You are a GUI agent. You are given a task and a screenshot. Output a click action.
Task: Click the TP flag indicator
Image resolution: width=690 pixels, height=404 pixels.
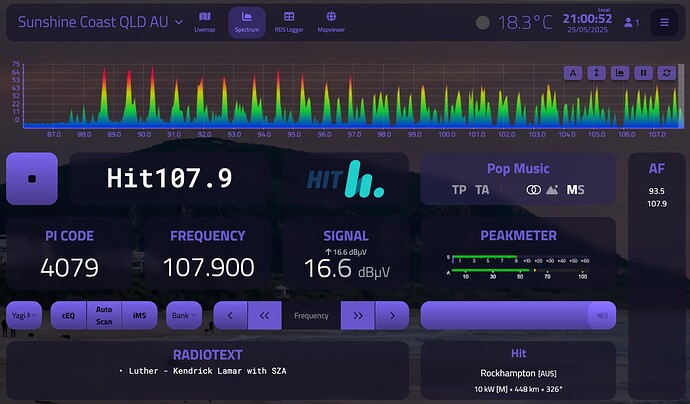[x=459, y=190]
